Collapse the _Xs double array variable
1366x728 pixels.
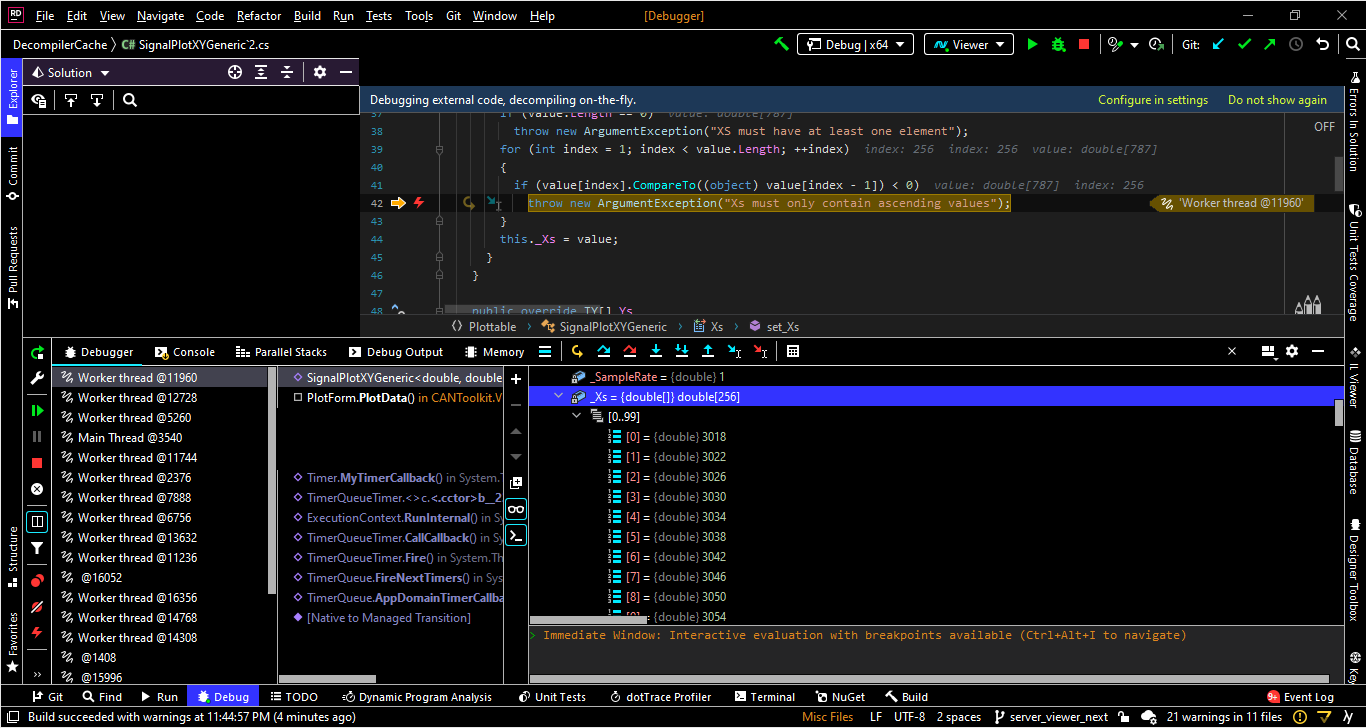pyautogui.click(x=559, y=396)
